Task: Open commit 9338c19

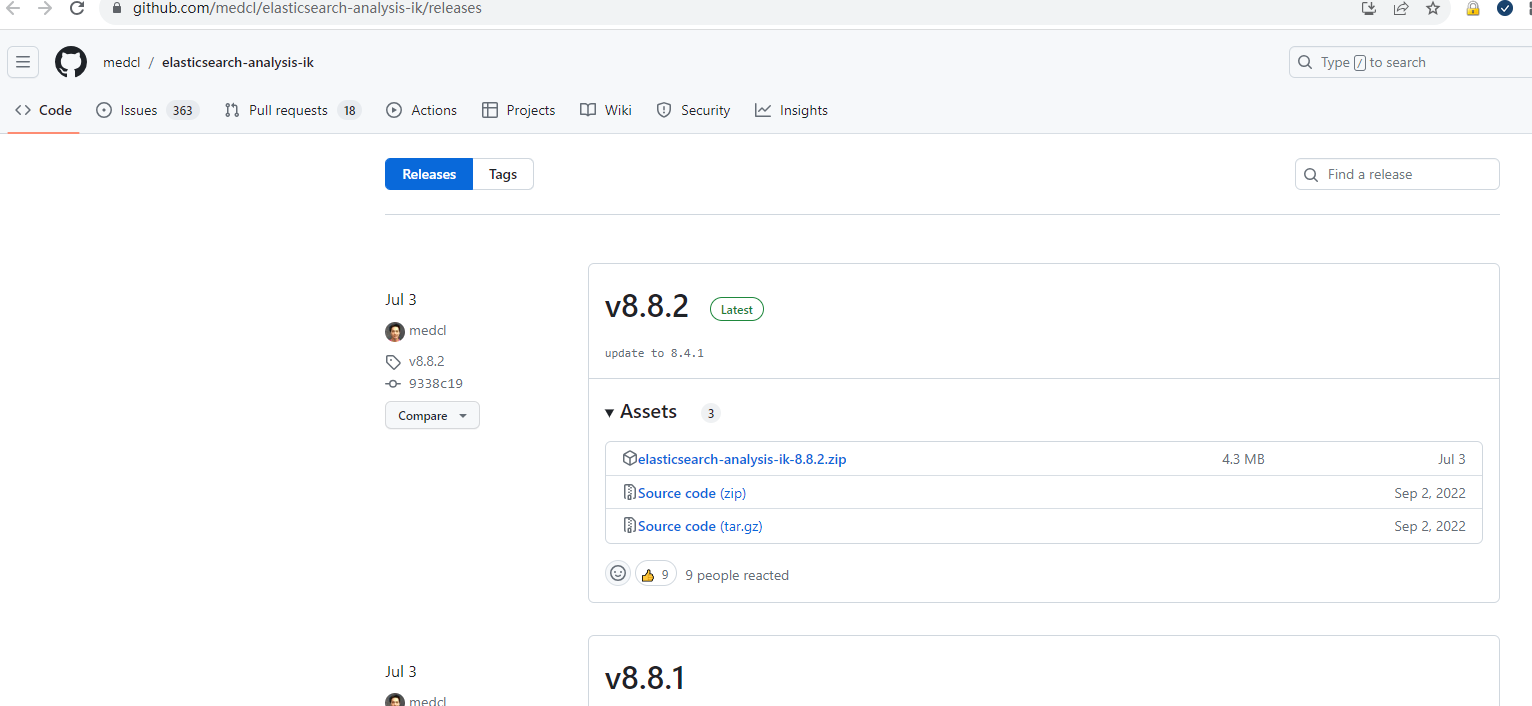Action: coord(436,383)
